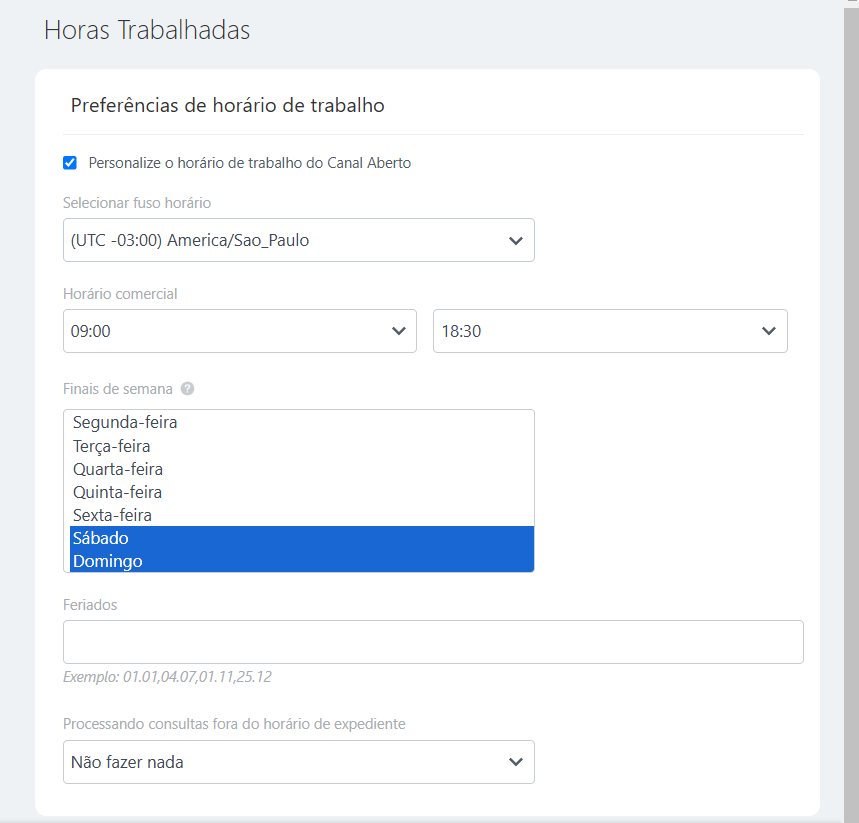Open the 18:30 end time dropdown
The width and height of the screenshot is (859, 823).
600,331
